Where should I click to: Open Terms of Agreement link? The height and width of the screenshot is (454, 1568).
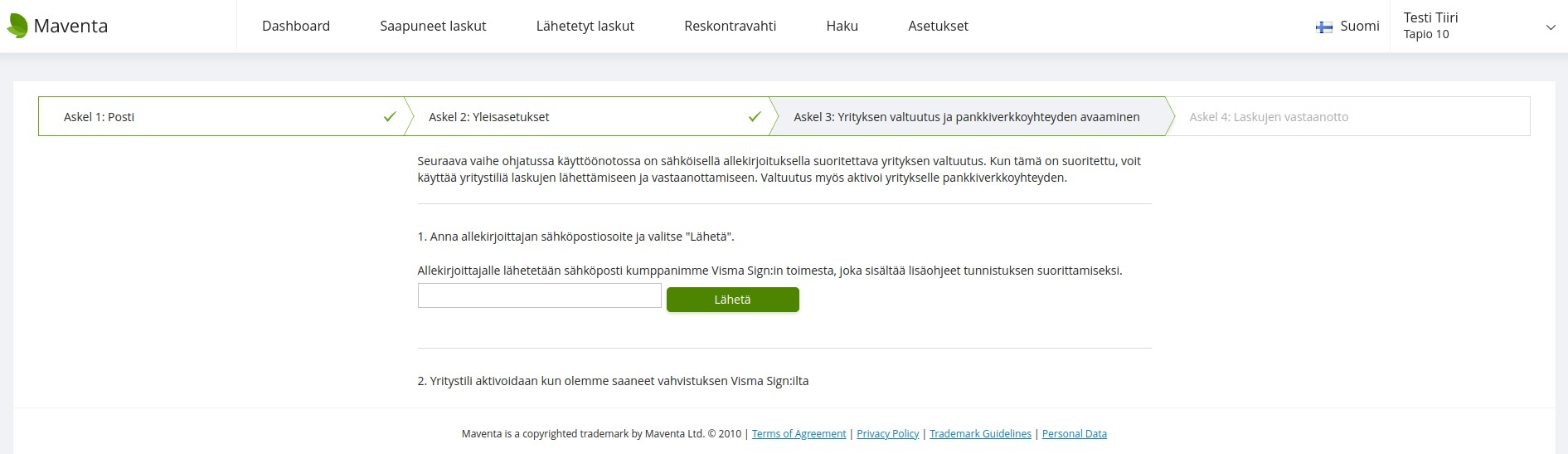[799, 434]
